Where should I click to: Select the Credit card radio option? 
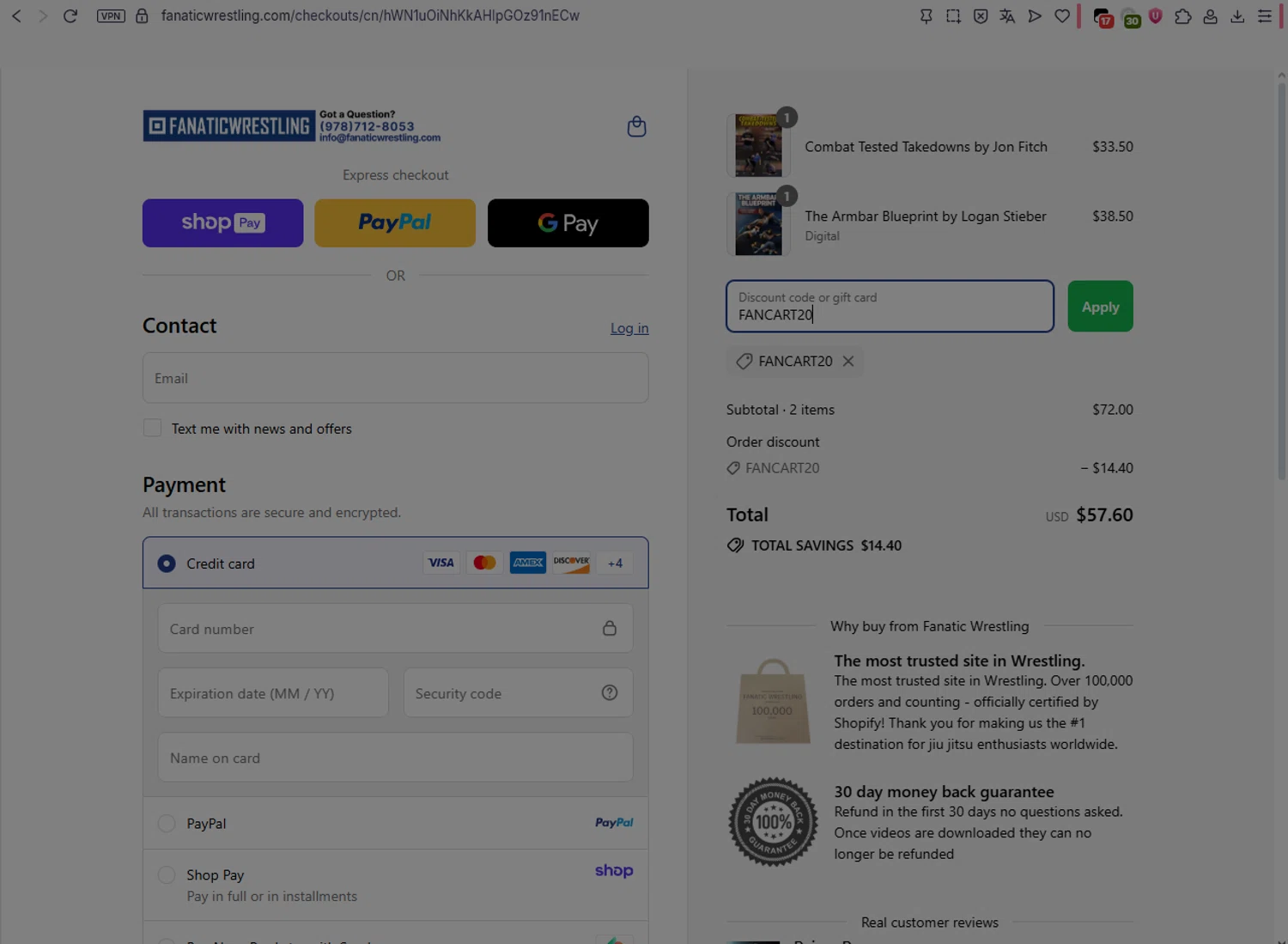click(167, 563)
